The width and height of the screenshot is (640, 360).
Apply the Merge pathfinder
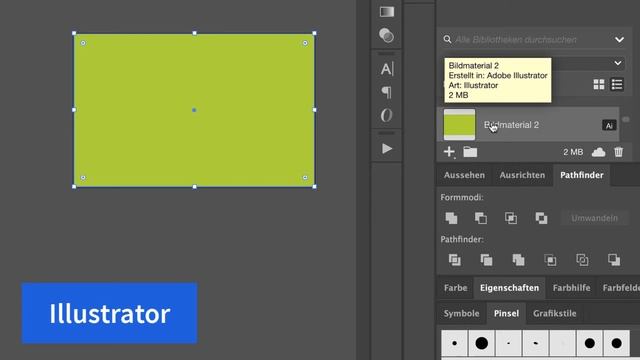tap(518, 260)
